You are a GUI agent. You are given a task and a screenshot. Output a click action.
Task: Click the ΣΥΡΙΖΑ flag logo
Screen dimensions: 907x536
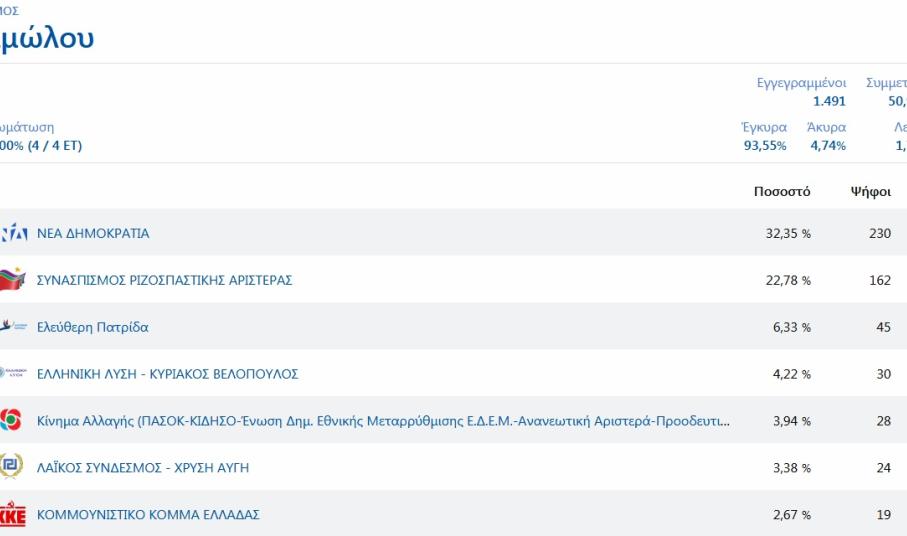tap(12, 280)
